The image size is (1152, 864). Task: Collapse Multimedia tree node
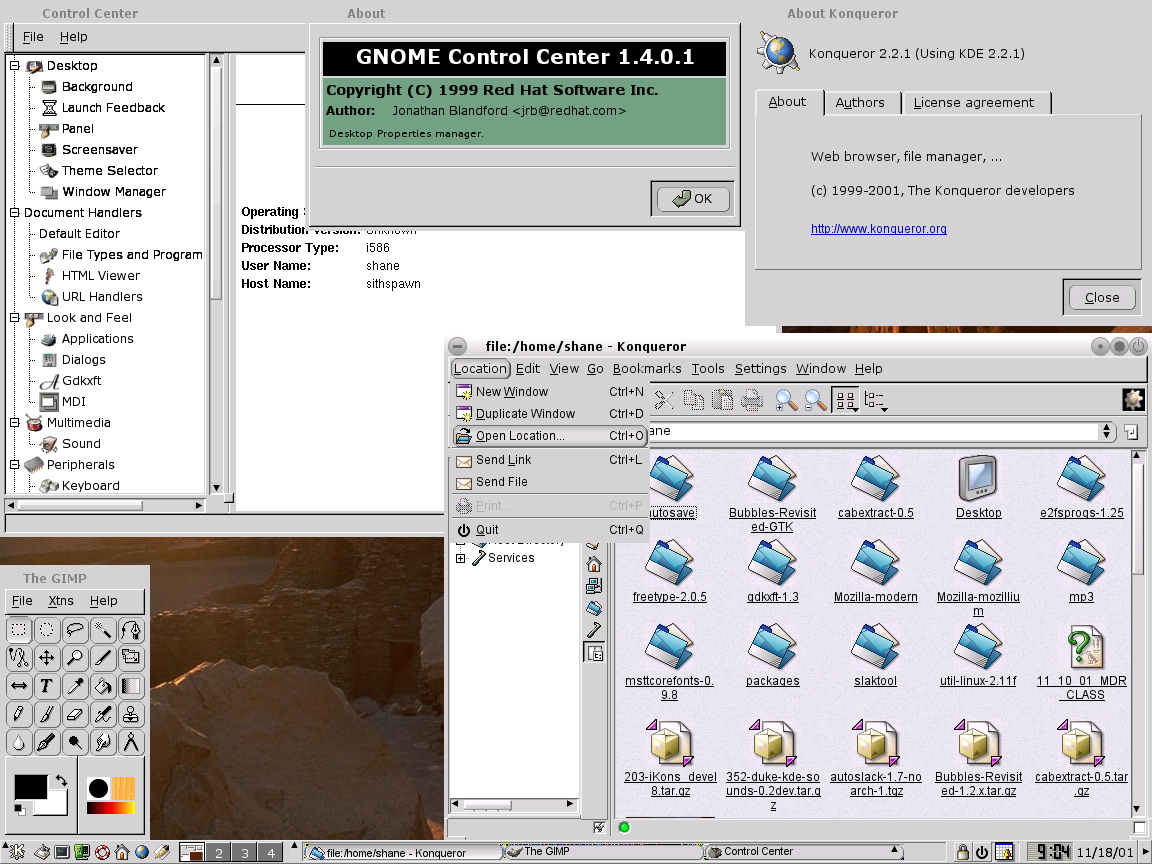pos(14,422)
